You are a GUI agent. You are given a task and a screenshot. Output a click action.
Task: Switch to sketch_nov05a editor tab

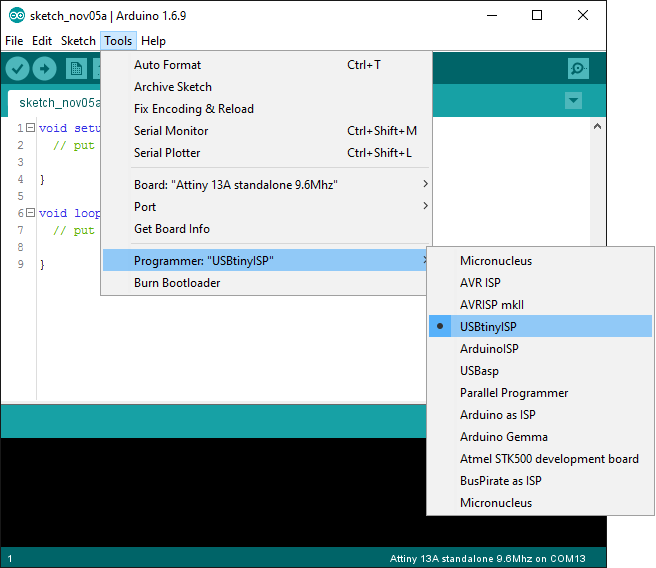[x=54, y=103]
